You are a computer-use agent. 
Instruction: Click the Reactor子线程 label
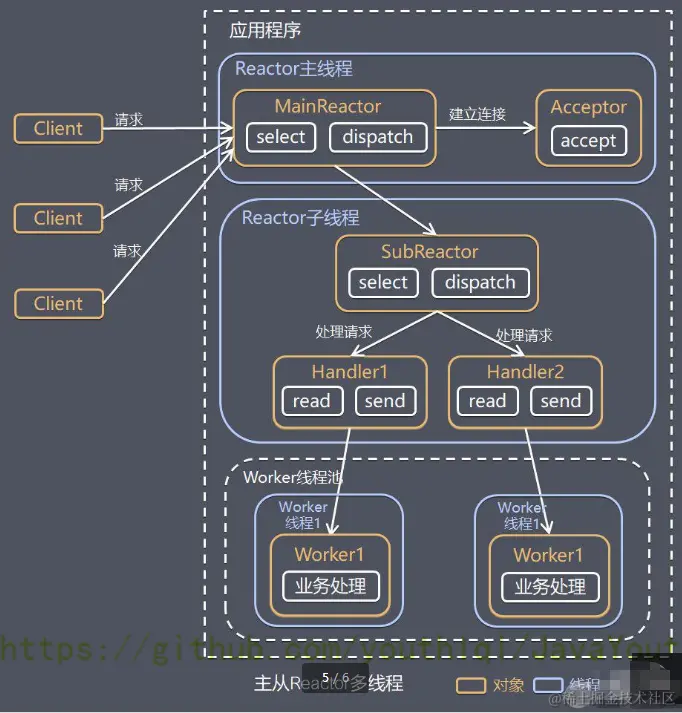tap(301, 218)
